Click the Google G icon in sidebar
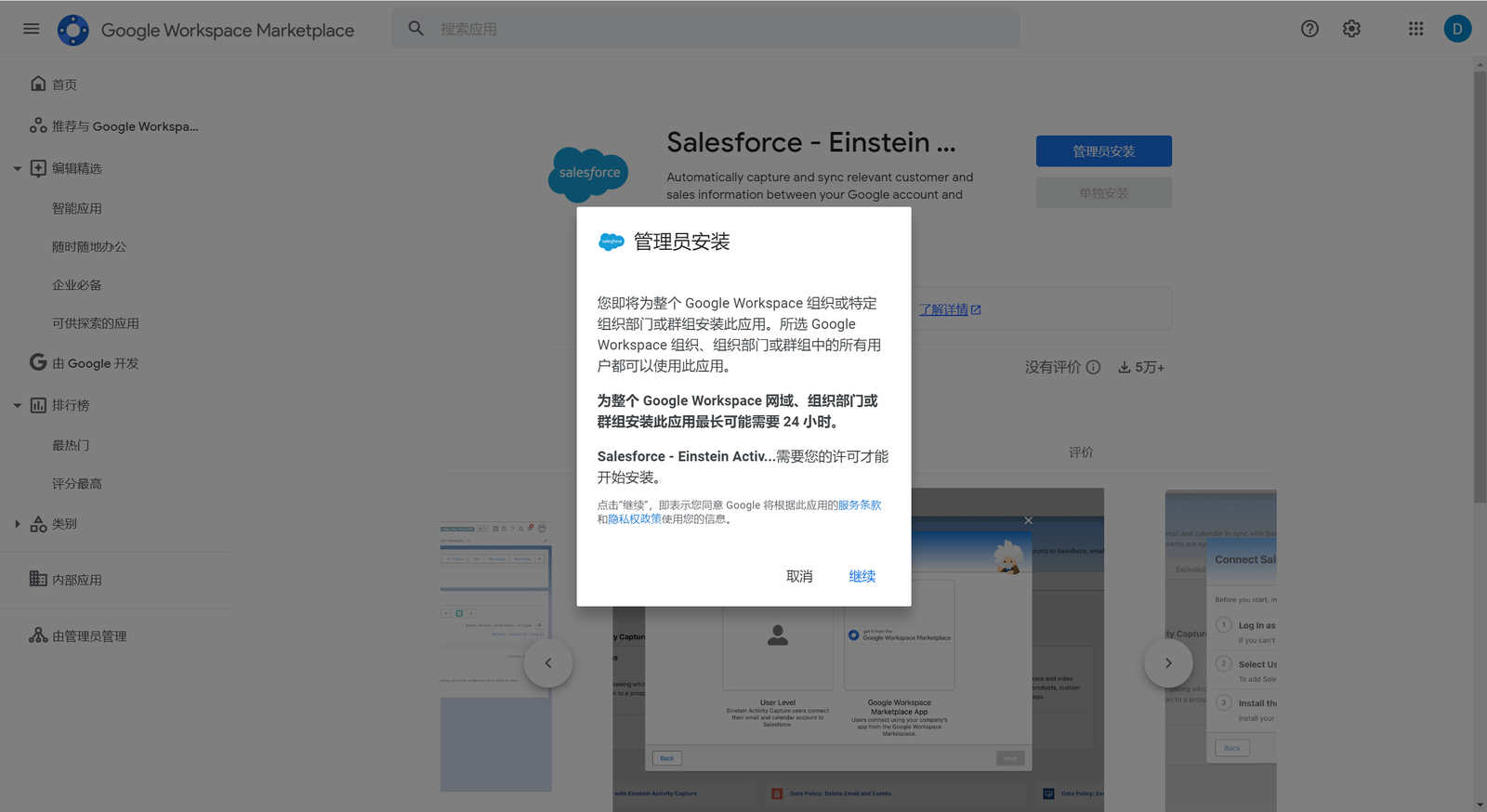 (x=38, y=362)
